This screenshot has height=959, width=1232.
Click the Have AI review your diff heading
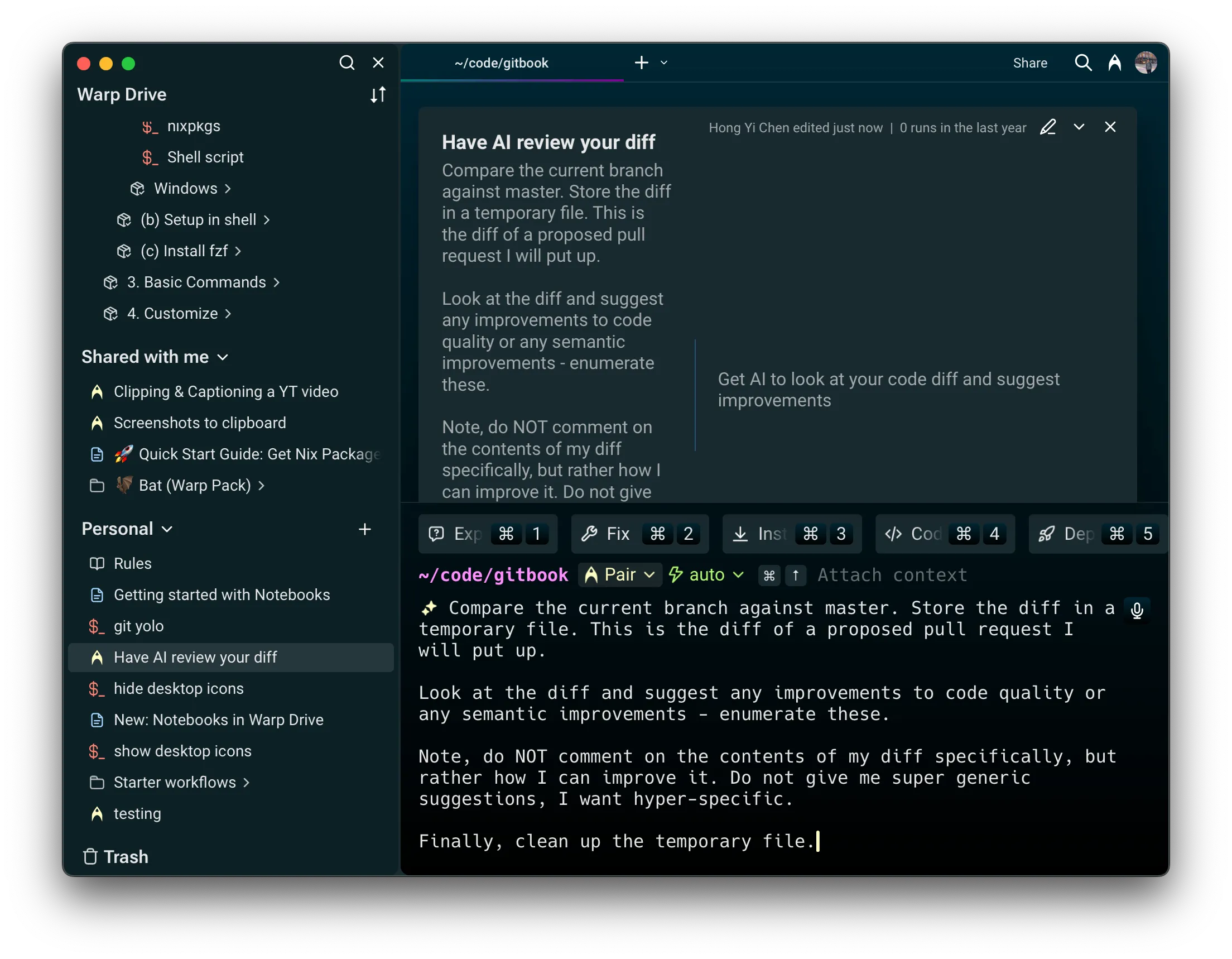[548, 142]
